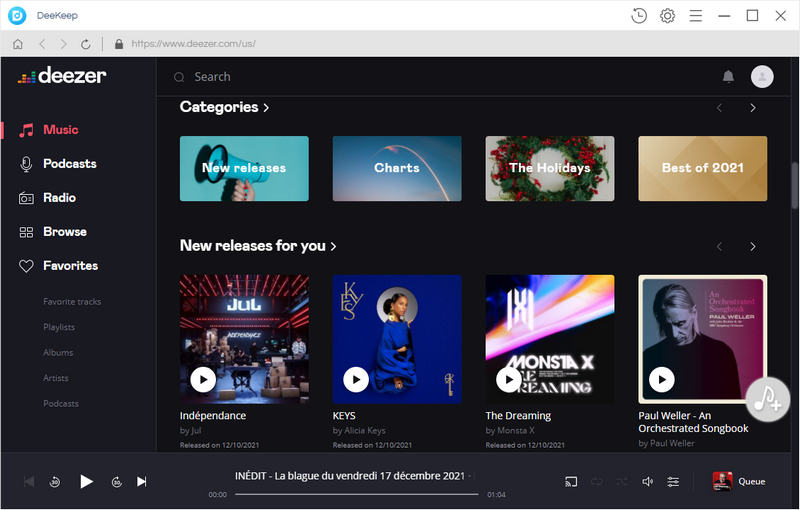Image resolution: width=800 pixels, height=510 pixels.
Task: Expand New releases for you heading
Action: point(258,246)
